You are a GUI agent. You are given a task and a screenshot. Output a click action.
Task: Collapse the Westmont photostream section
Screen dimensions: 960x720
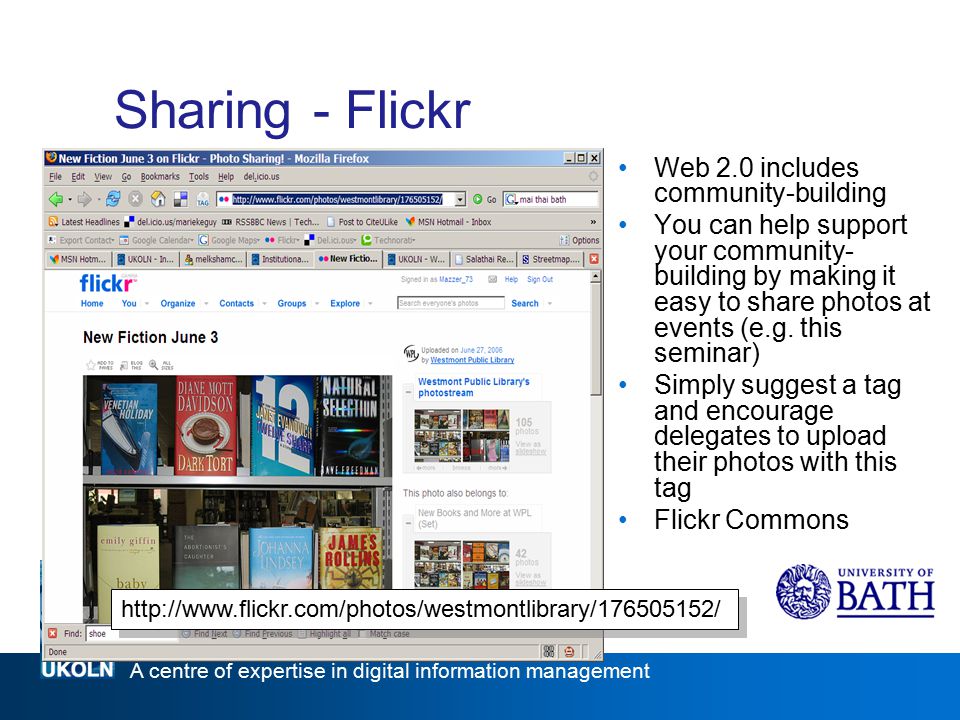point(408,391)
